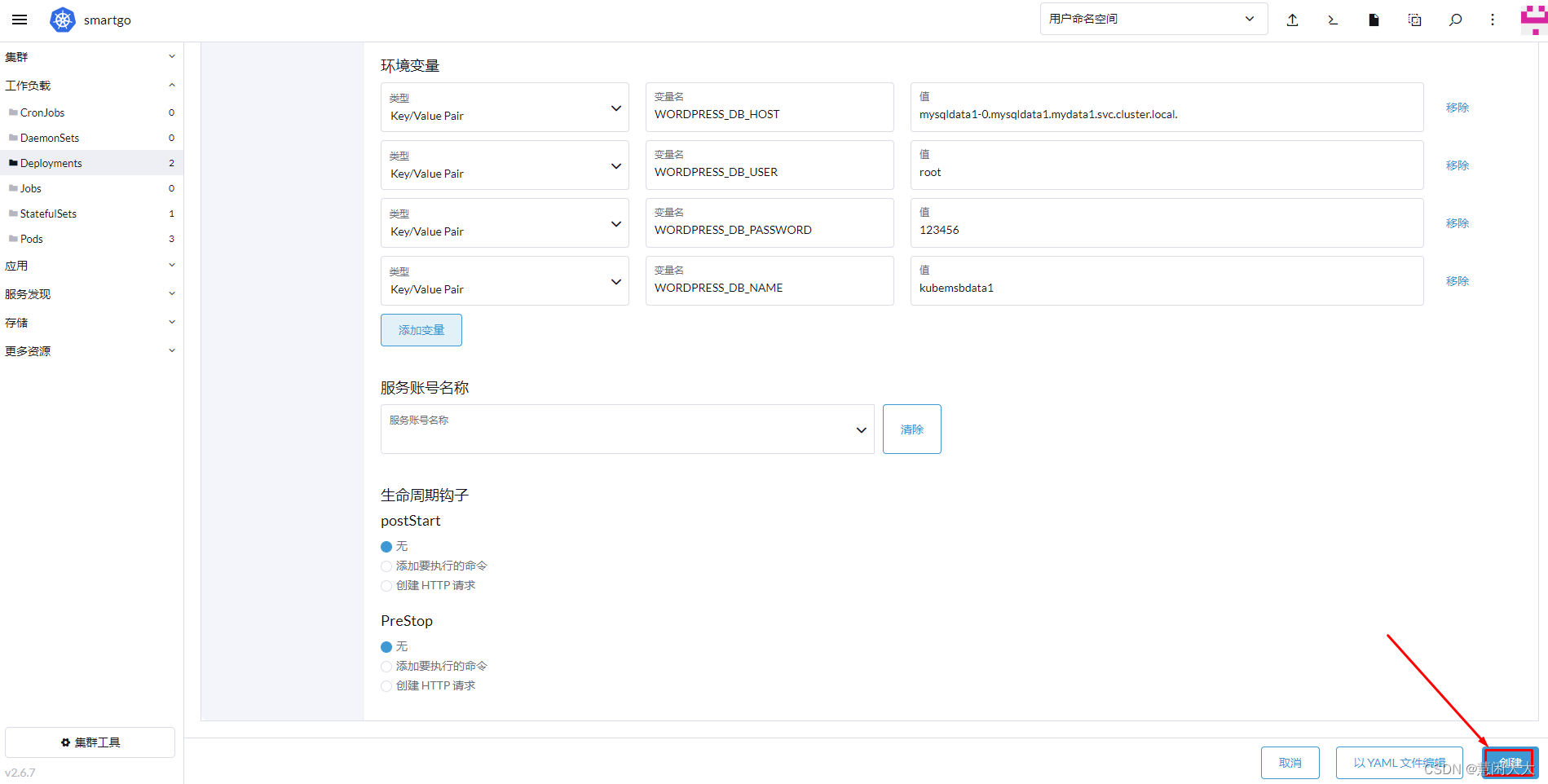Screen dimensions: 1548x784
Task: Open the hamburger navigation menu
Action: click(x=20, y=20)
